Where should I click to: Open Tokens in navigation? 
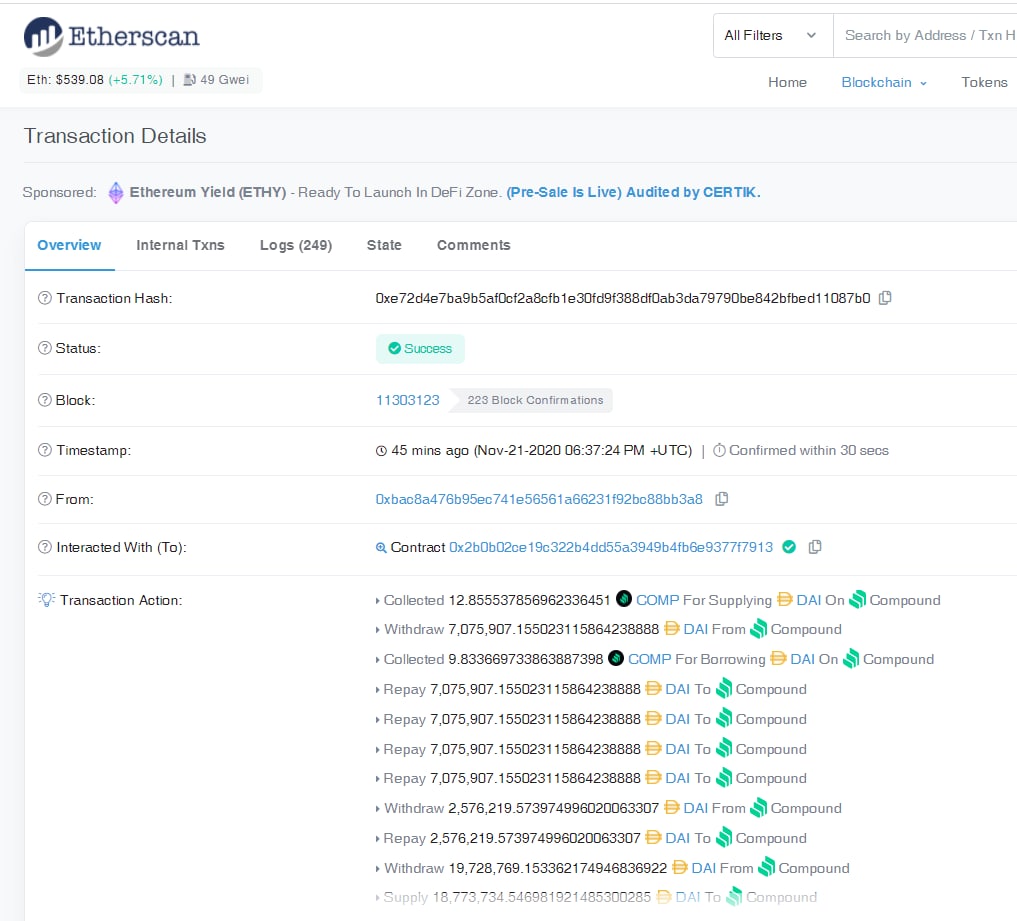[984, 82]
